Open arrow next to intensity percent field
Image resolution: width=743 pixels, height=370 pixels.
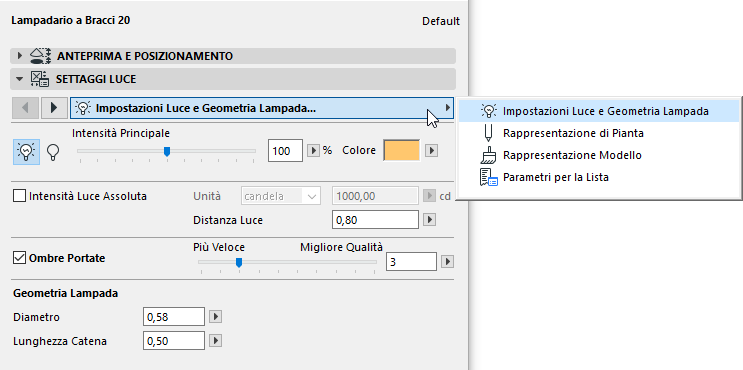coord(313,151)
